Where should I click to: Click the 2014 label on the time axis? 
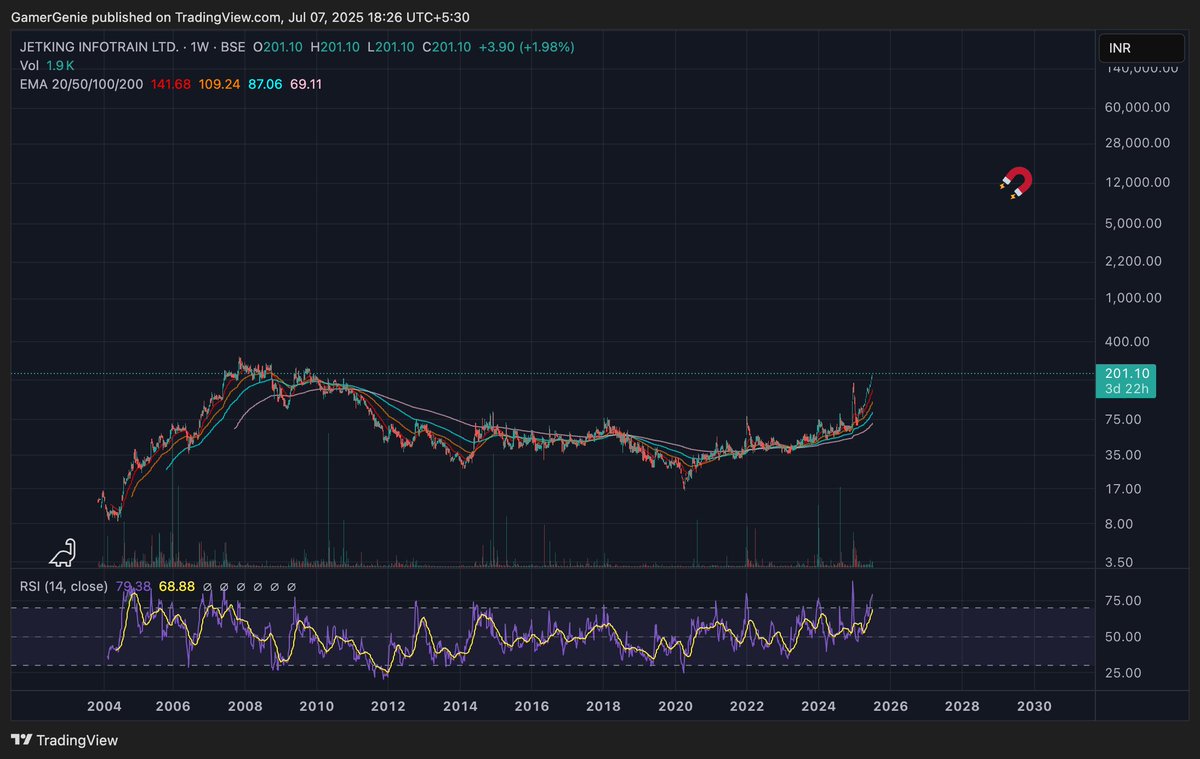460,706
